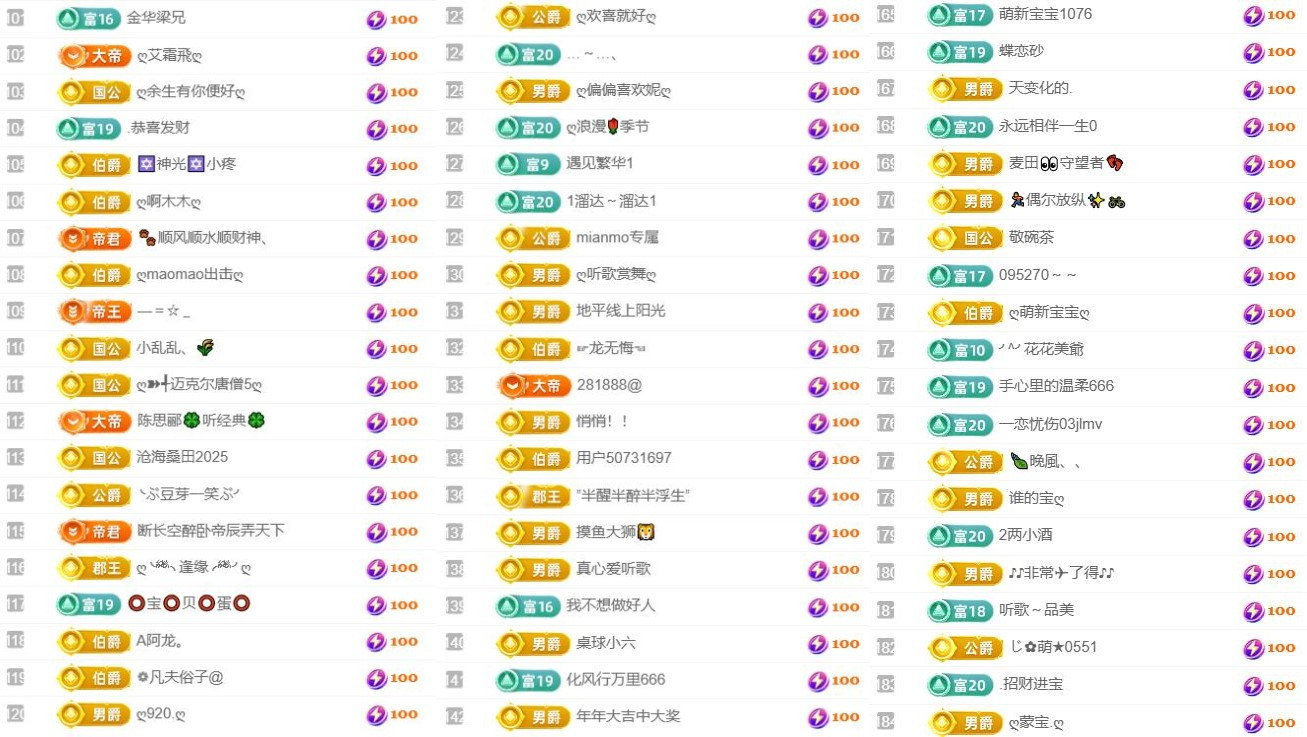Open the user profile mianmo专属
Screen dimensions: 1307x737
[x=617, y=238]
